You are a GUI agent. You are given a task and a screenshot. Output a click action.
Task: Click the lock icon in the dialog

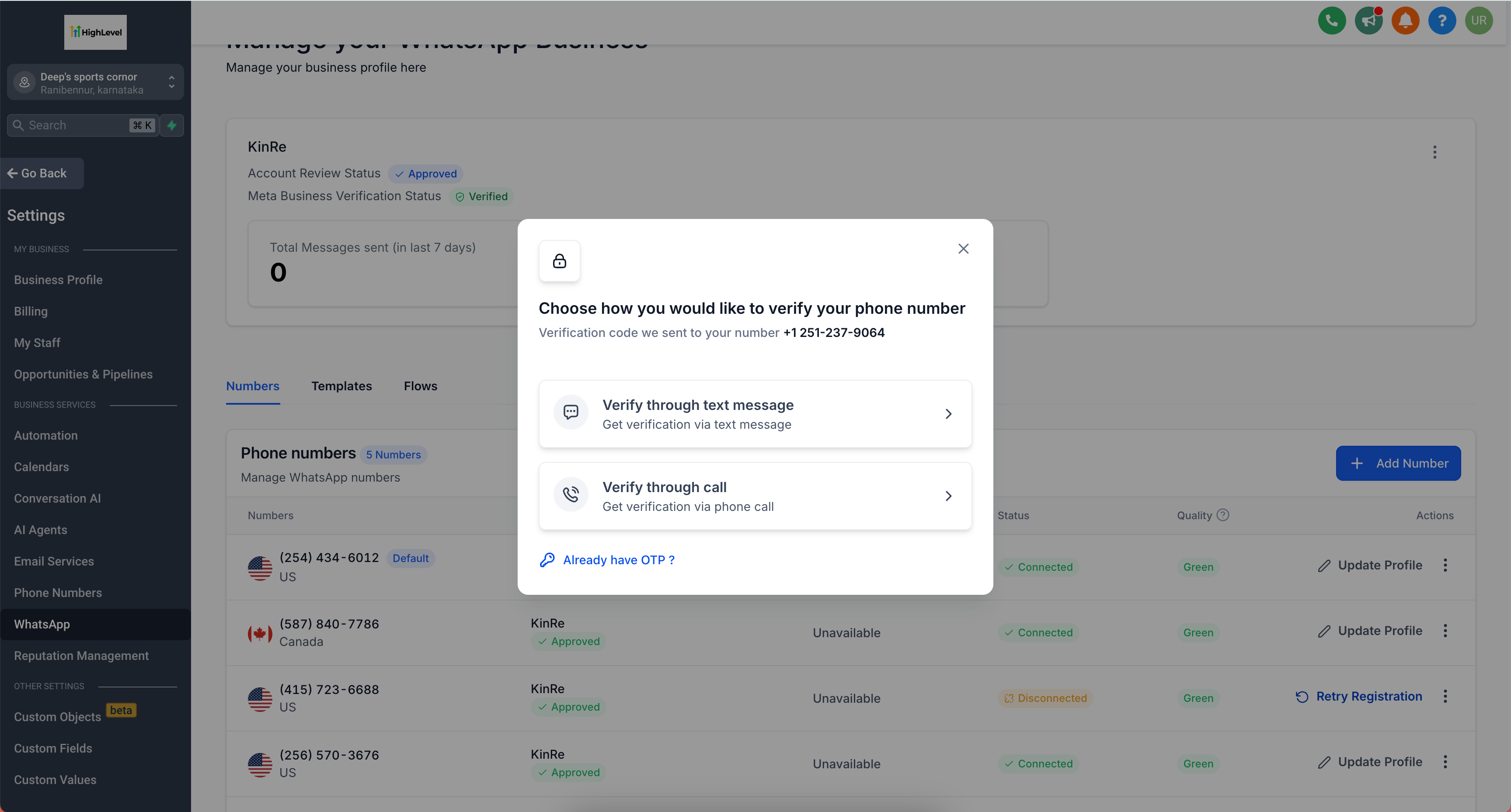point(560,261)
